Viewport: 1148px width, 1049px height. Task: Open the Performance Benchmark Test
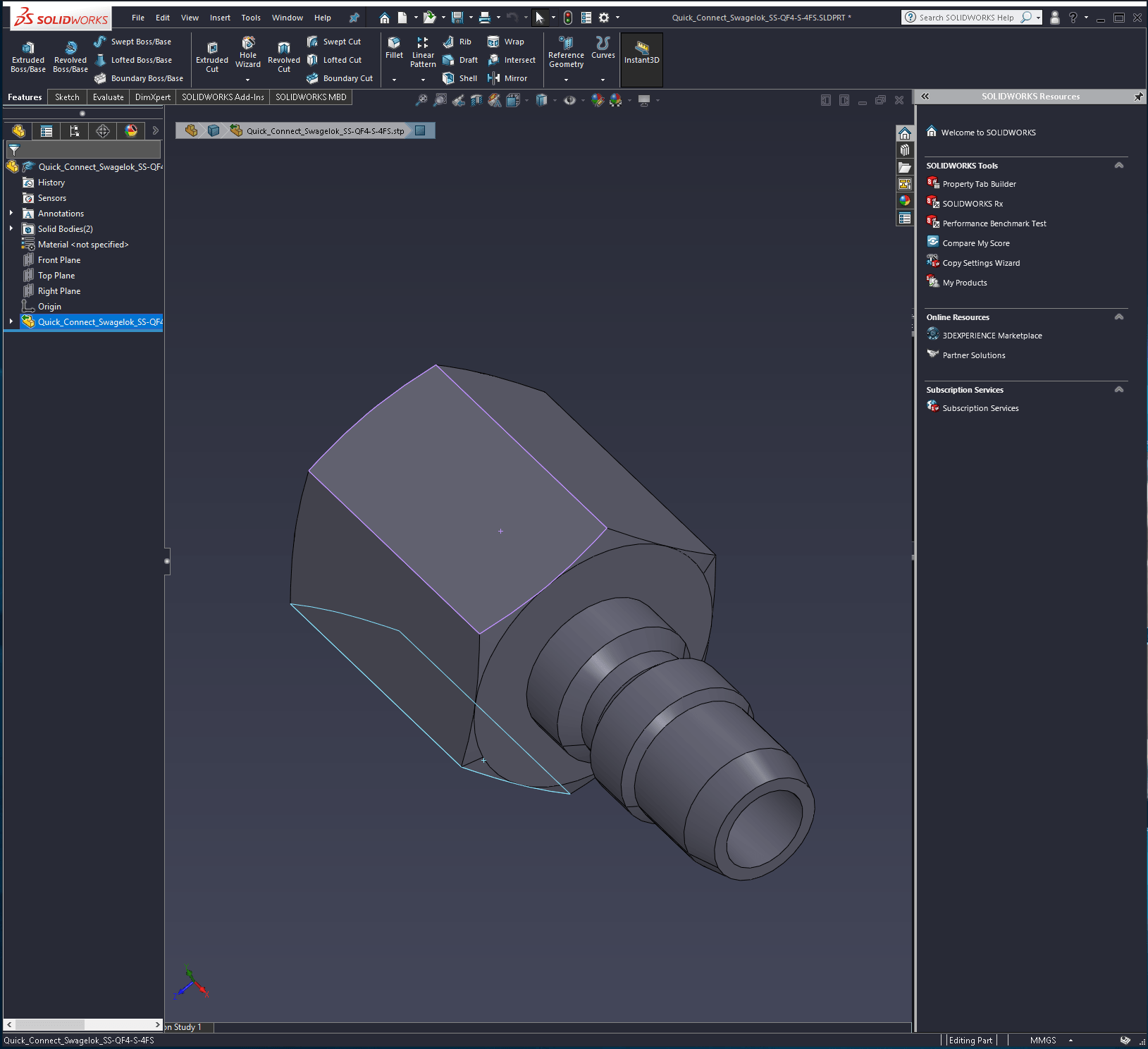click(994, 223)
